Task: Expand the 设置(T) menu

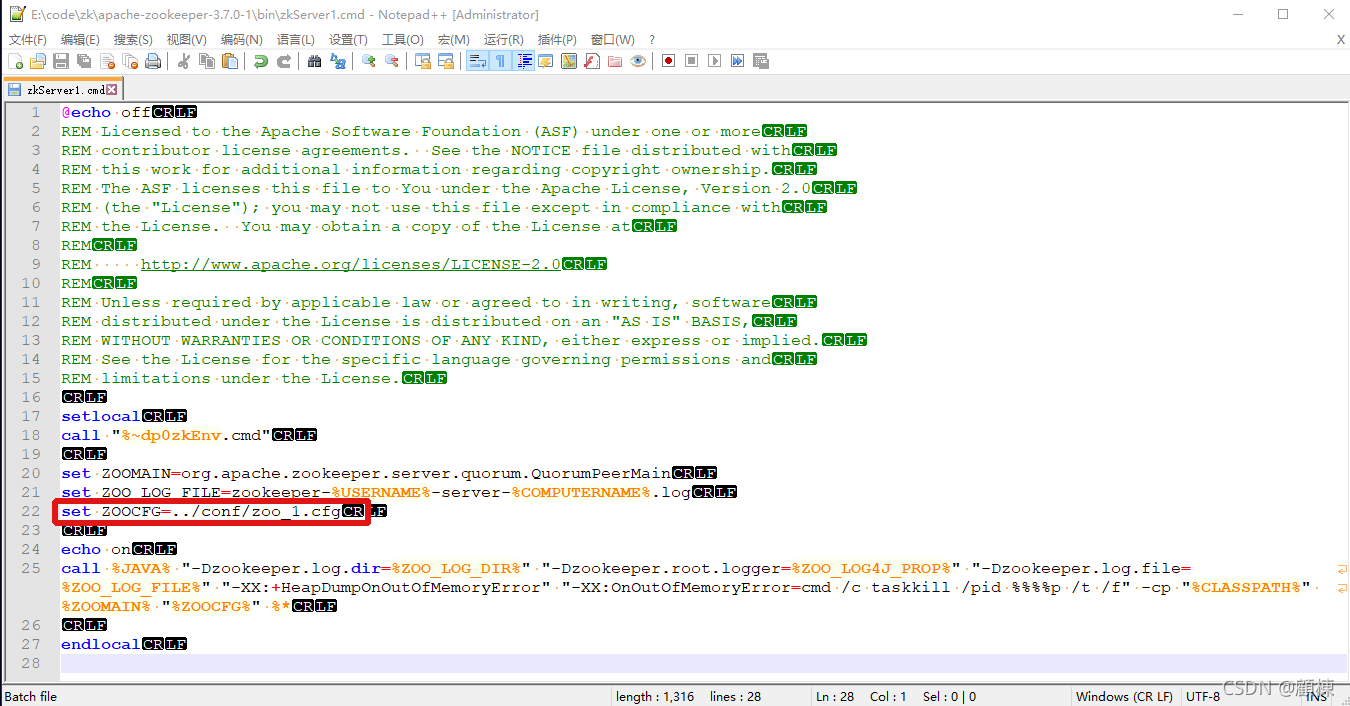Action: point(348,39)
